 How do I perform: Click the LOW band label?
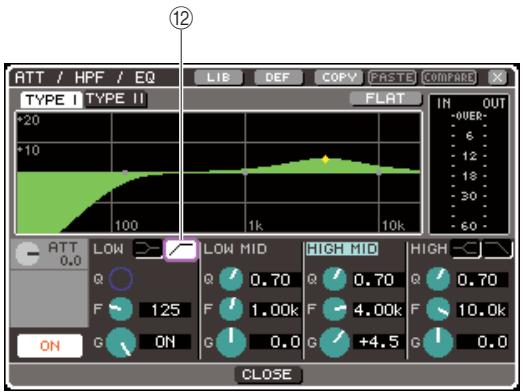108,249
